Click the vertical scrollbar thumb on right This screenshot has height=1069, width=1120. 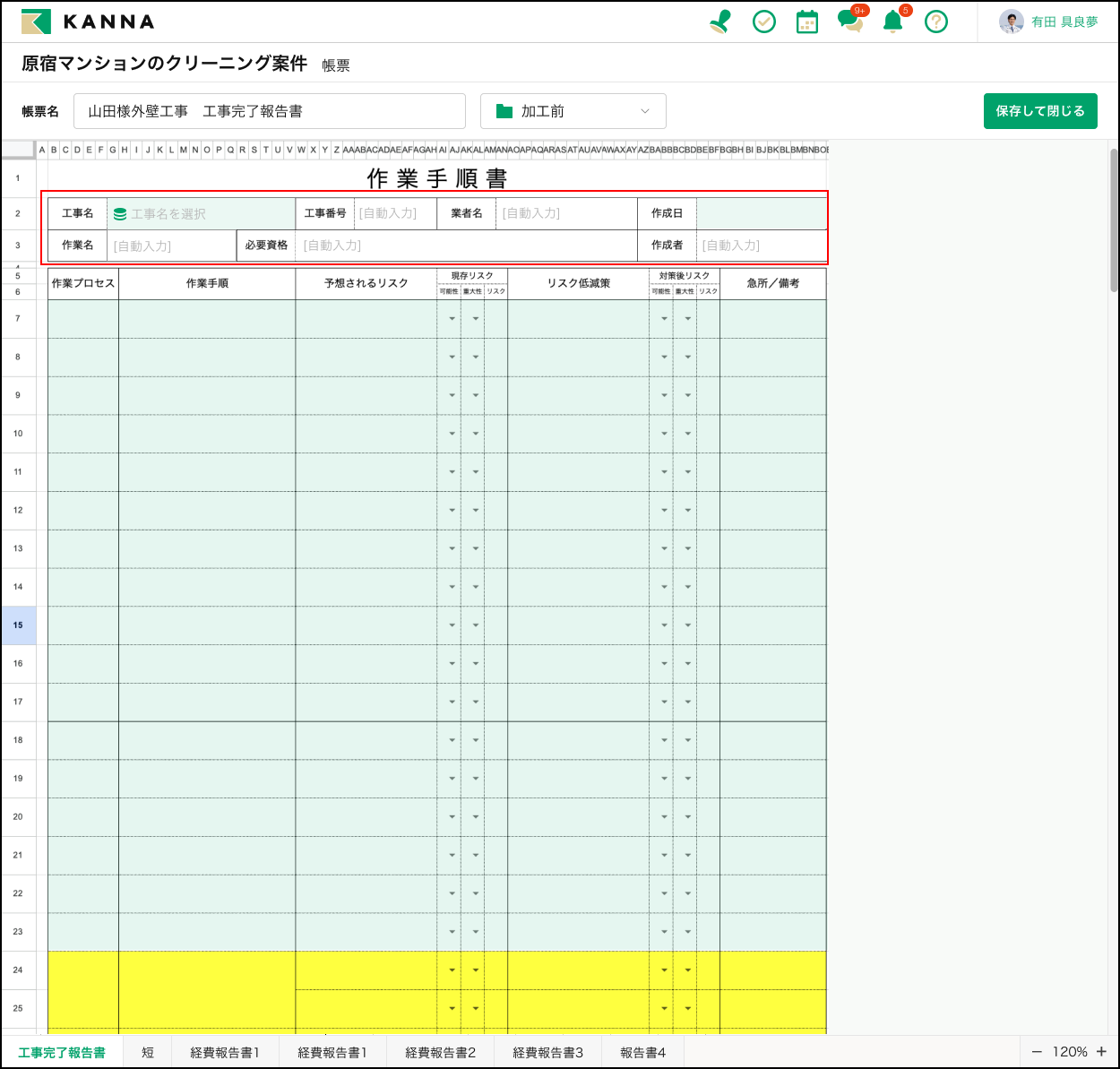point(1114,220)
